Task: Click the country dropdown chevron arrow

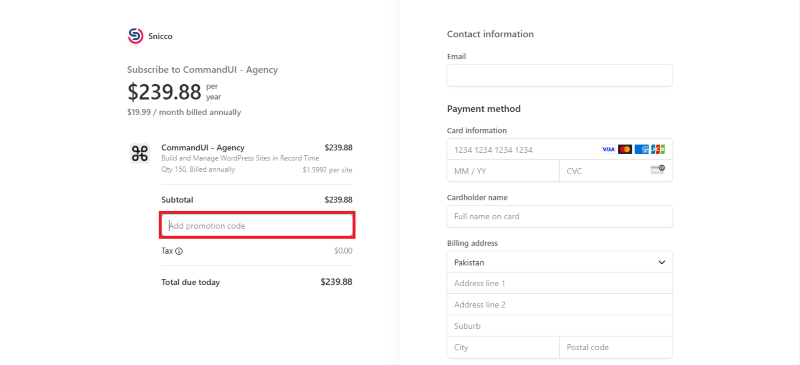Action: 662,262
